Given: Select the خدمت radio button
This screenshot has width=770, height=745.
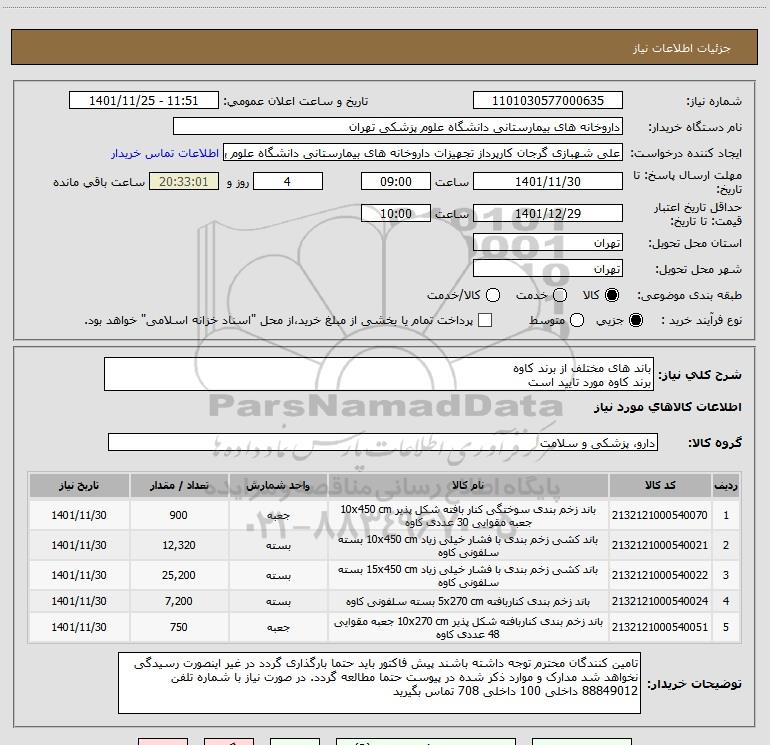Looking at the screenshot, I should click(x=560, y=295).
